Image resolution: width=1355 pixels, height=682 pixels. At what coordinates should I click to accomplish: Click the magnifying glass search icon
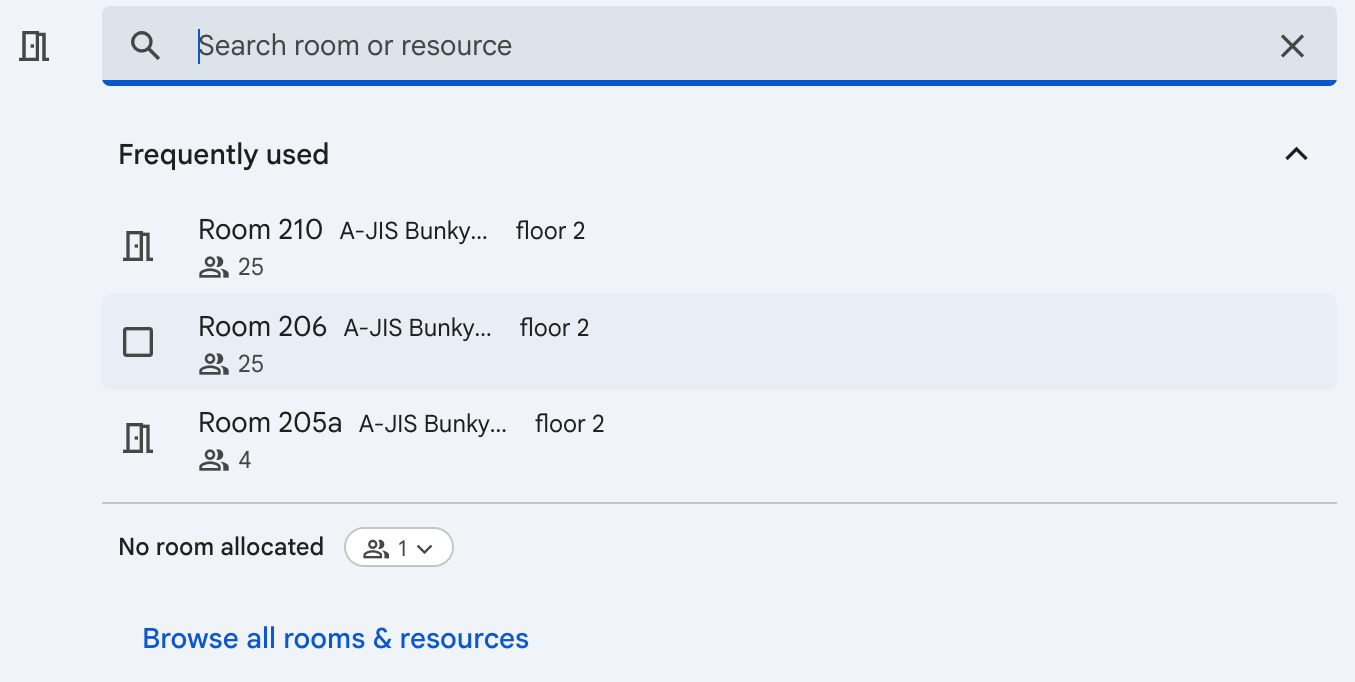[146, 46]
